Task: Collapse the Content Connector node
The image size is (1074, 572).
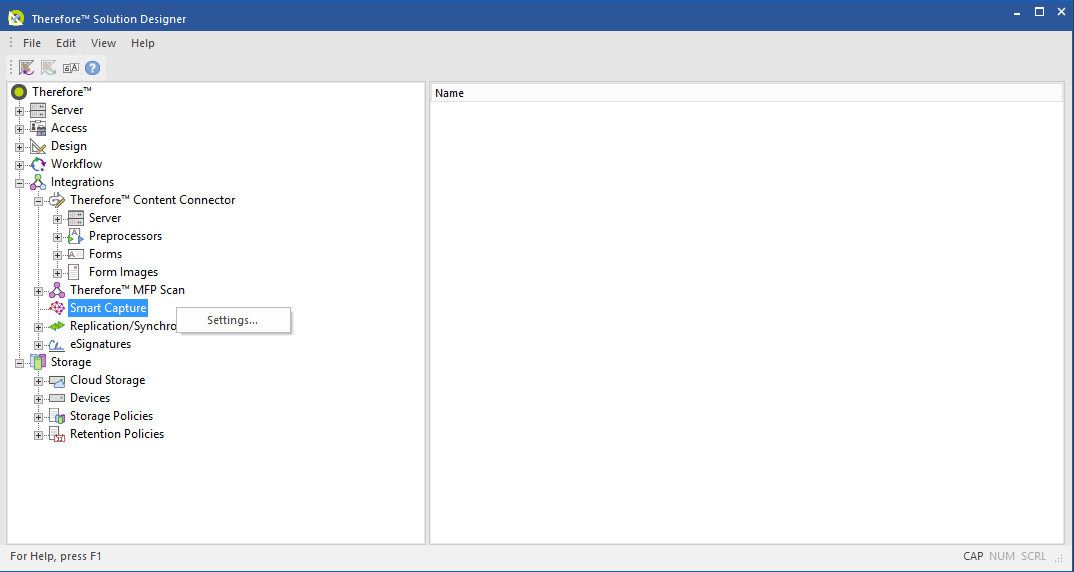Action: pyautogui.click(x=38, y=201)
